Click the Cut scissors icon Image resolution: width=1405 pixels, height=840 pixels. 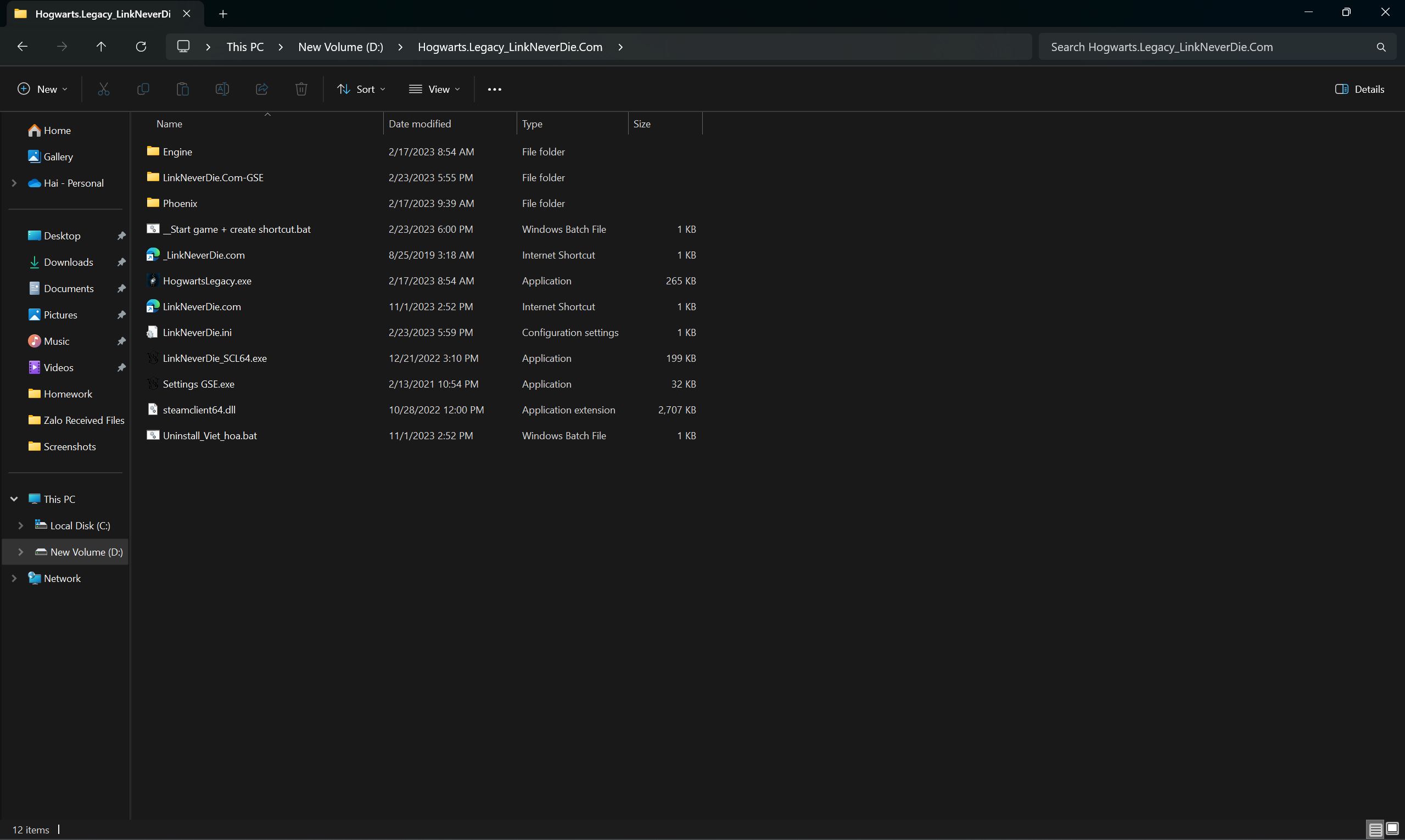[104, 89]
